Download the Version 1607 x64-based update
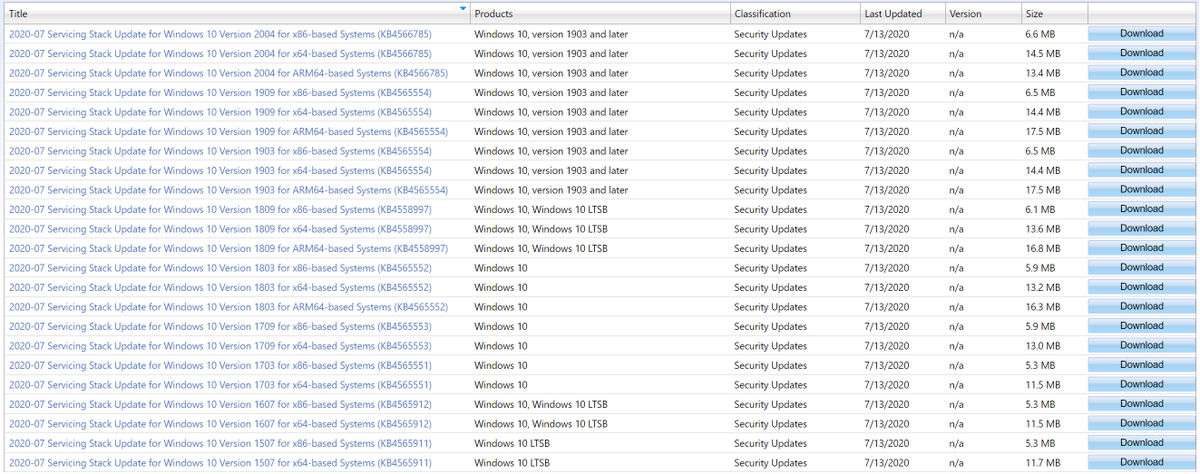Image resolution: width=1200 pixels, height=474 pixels. 1141,423
